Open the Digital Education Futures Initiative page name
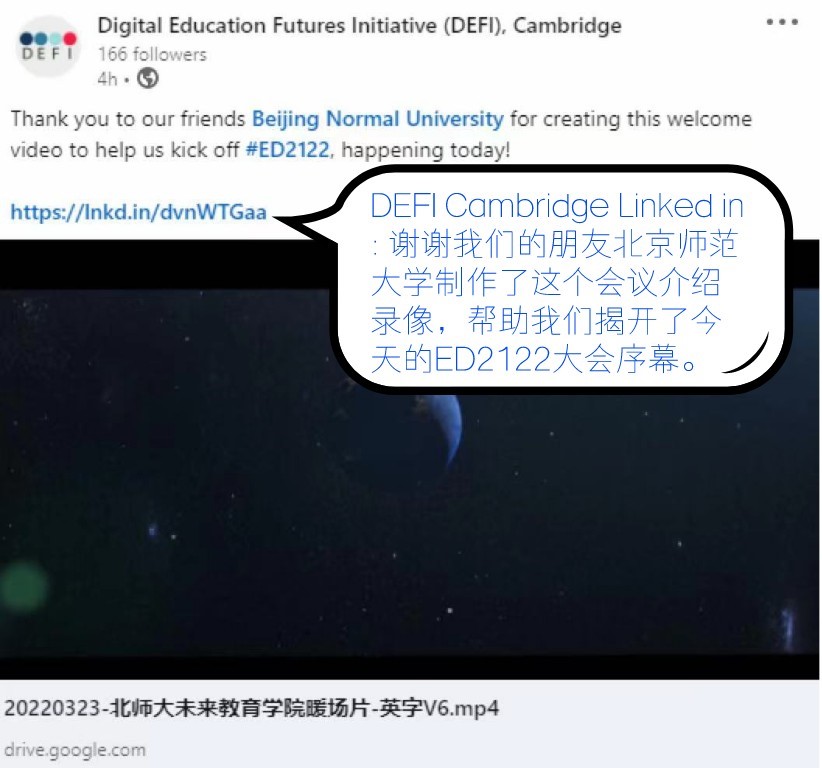 pyautogui.click(x=360, y=25)
